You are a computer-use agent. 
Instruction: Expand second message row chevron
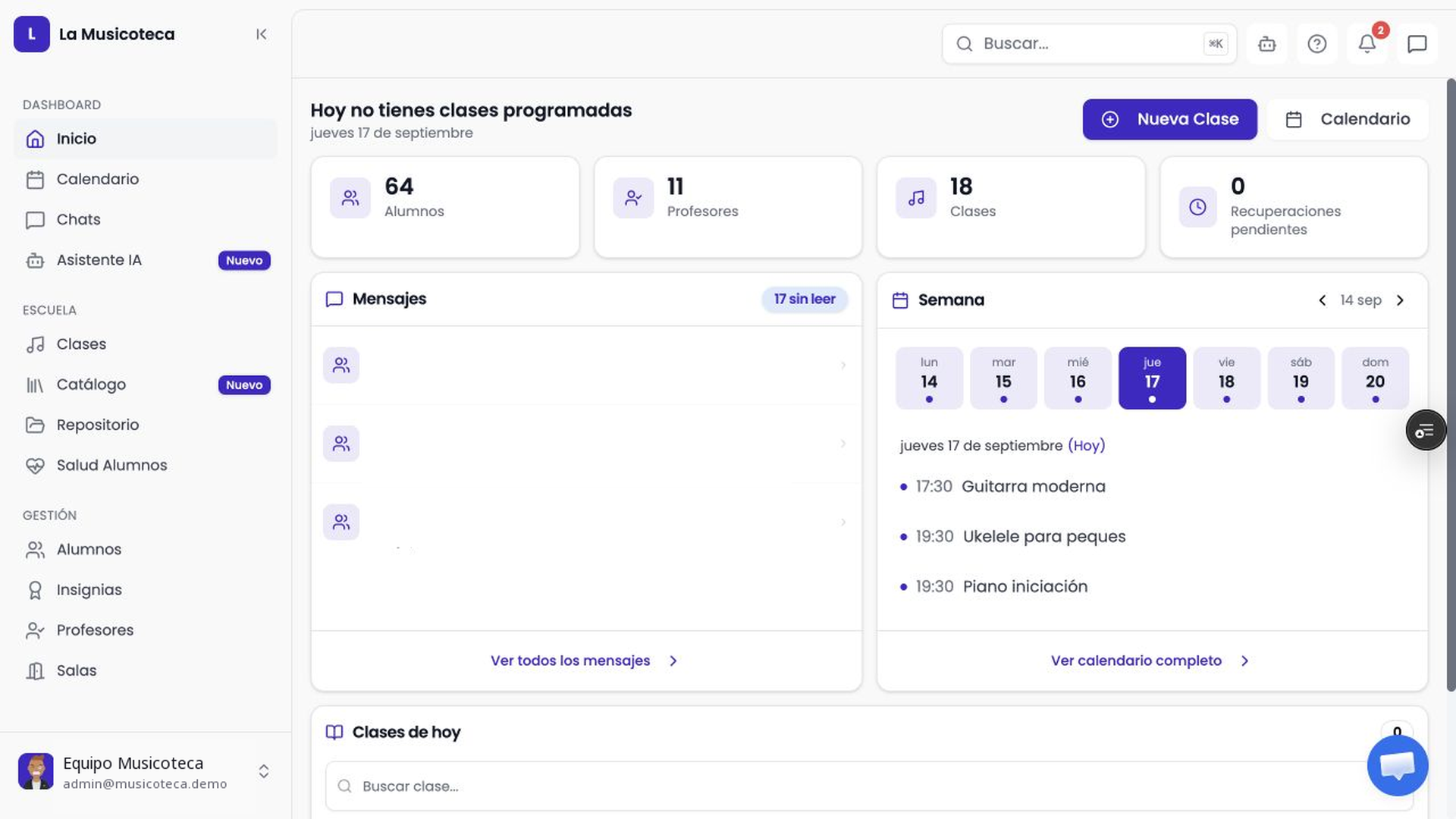843,444
